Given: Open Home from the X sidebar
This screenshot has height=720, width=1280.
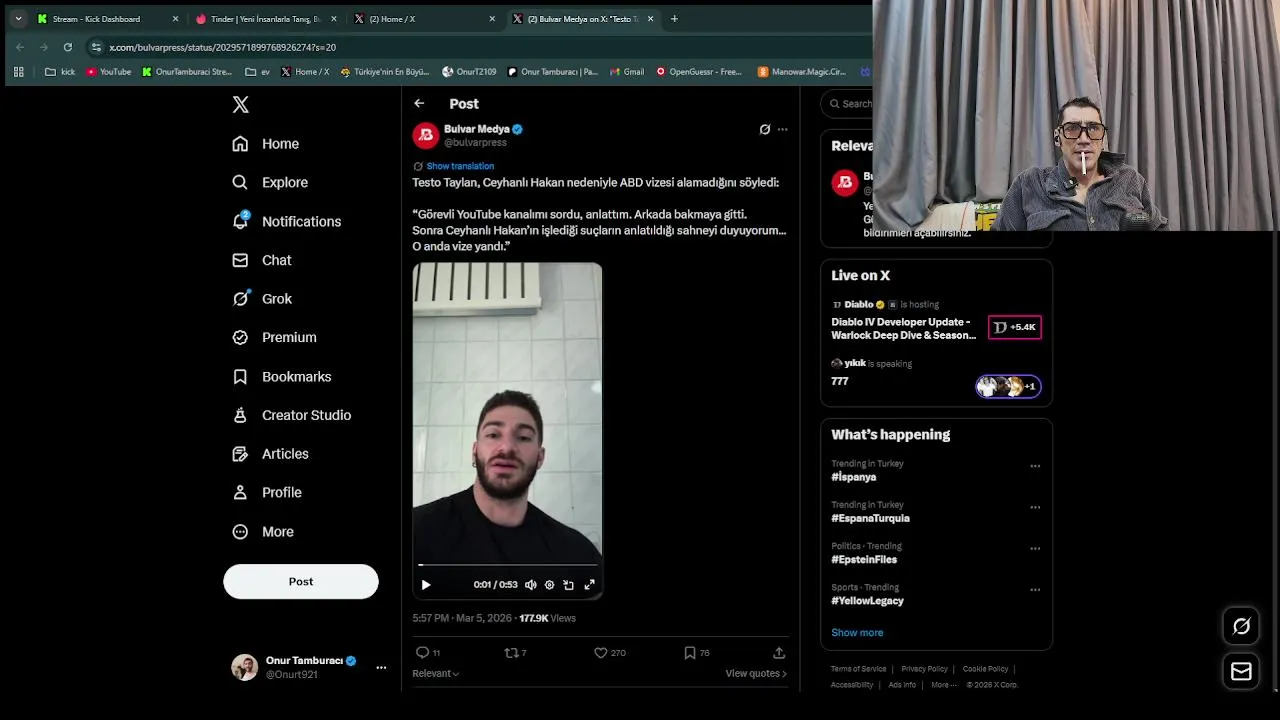Looking at the screenshot, I should [x=266, y=144].
